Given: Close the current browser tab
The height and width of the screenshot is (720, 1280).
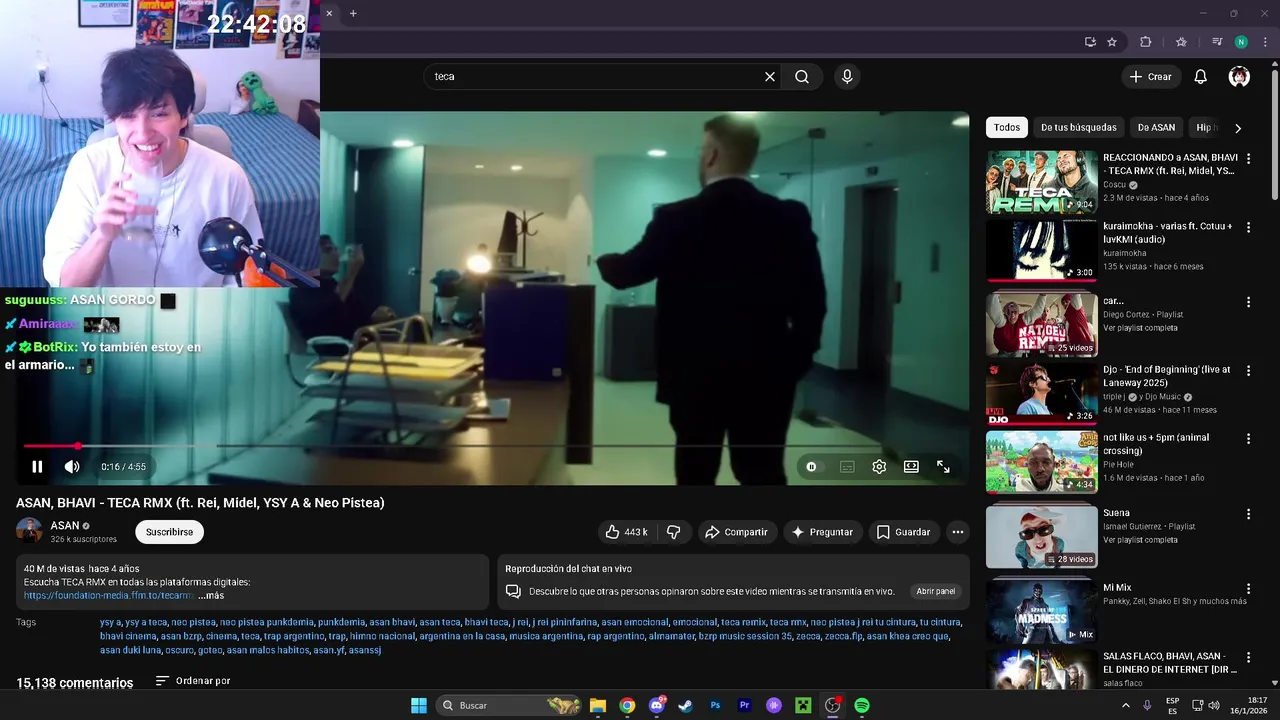Looking at the screenshot, I should point(329,13).
